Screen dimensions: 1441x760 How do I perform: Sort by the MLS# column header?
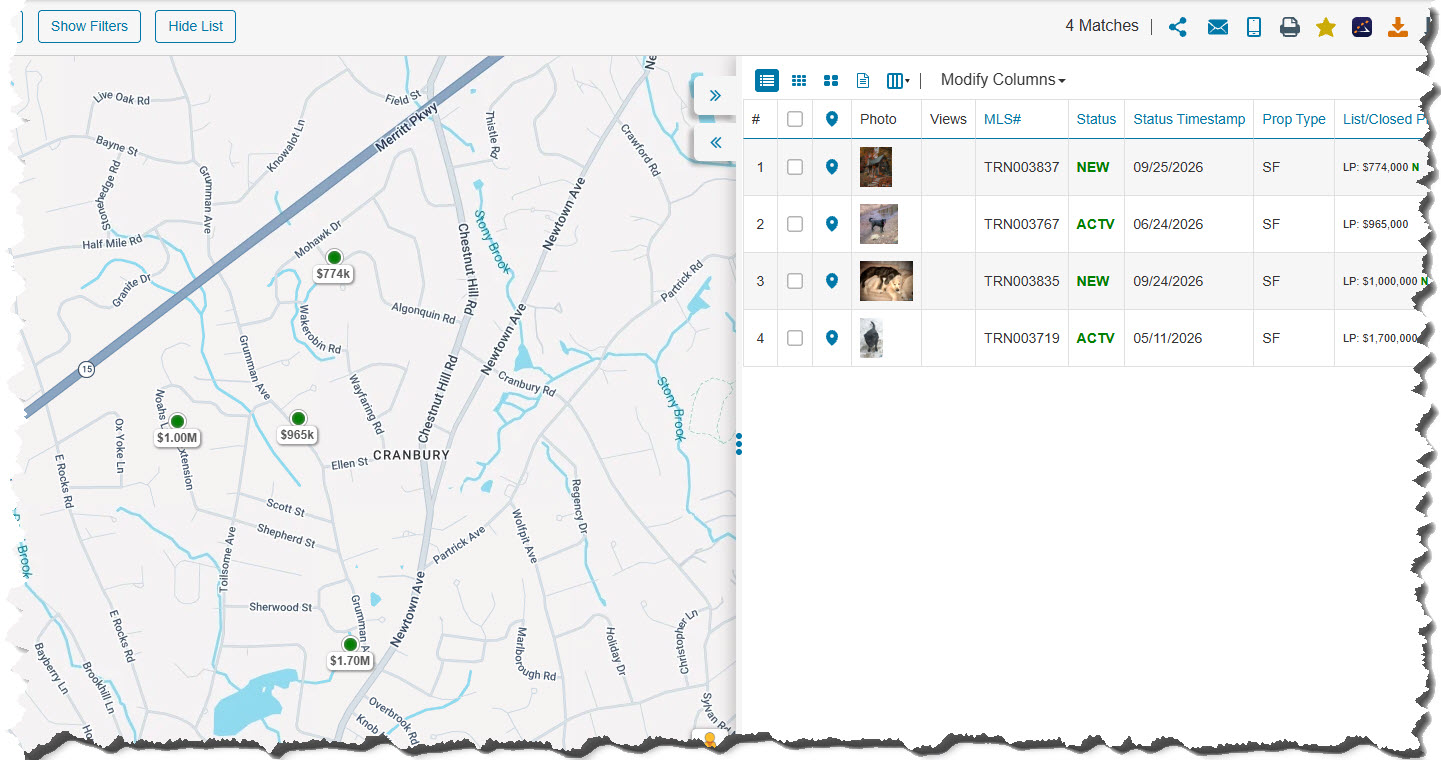point(1002,119)
